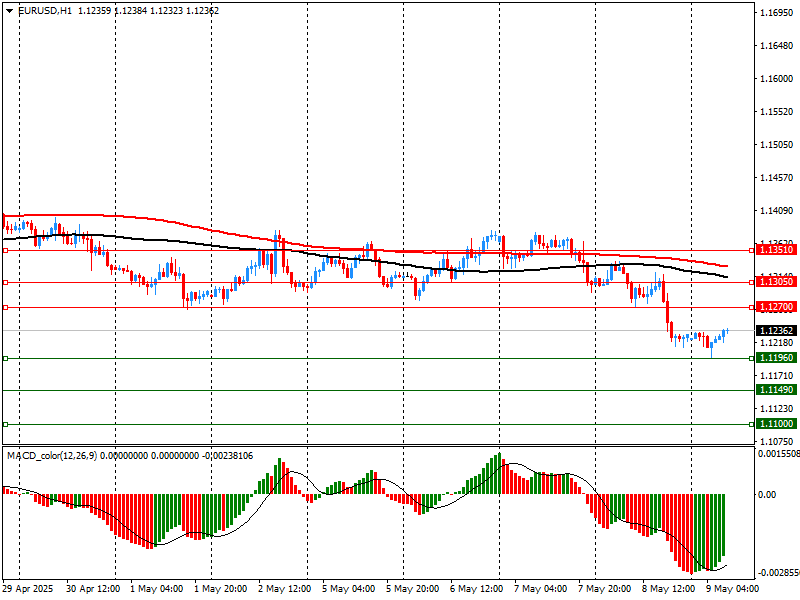The width and height of the screenshot is (800, 600).
Task: Select the red 1.13050 price label
Action: (x=776, y=283)
